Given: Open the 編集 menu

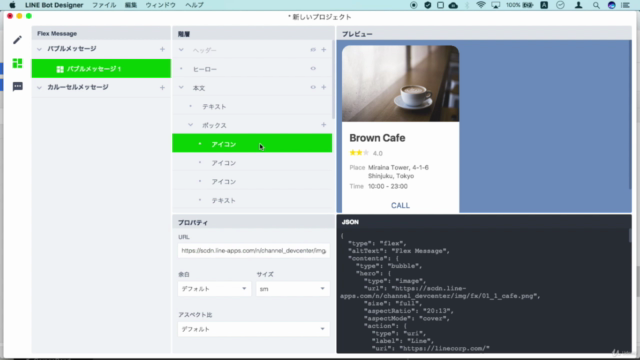Looking at the screenshot, I should [131, 5].
